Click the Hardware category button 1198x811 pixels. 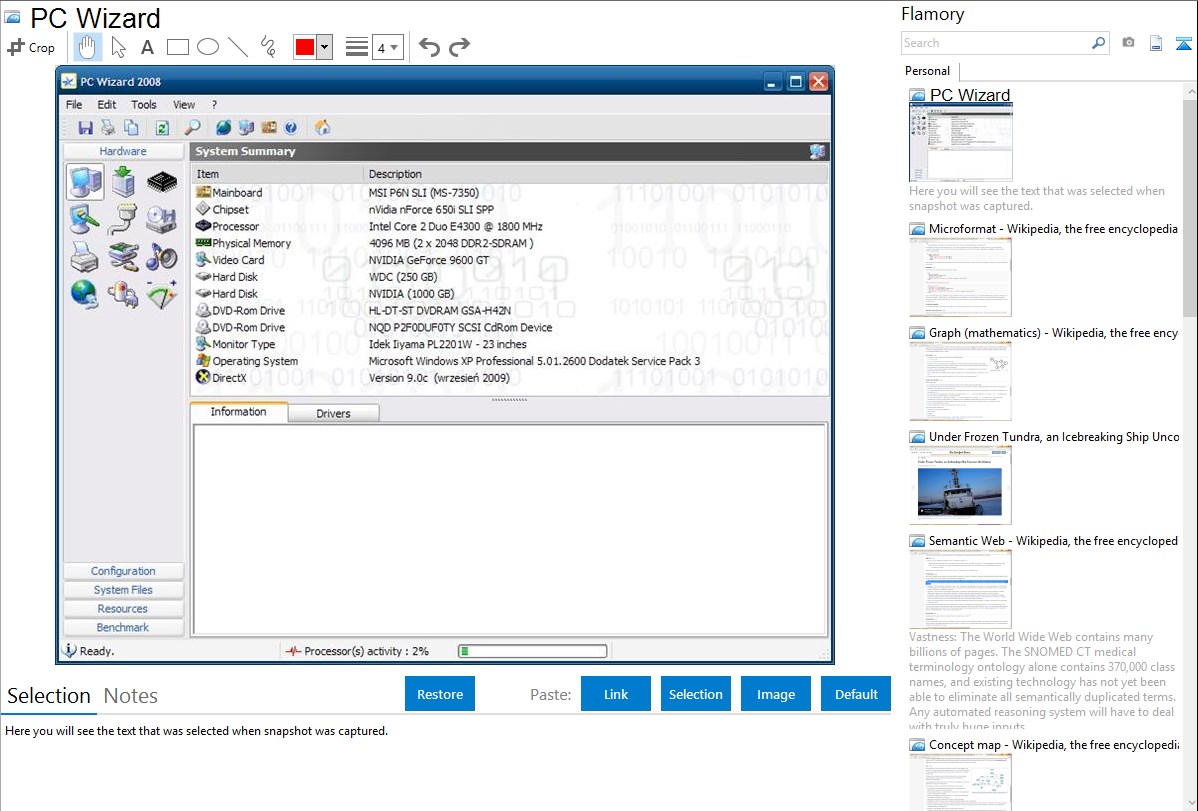(123, 151)
